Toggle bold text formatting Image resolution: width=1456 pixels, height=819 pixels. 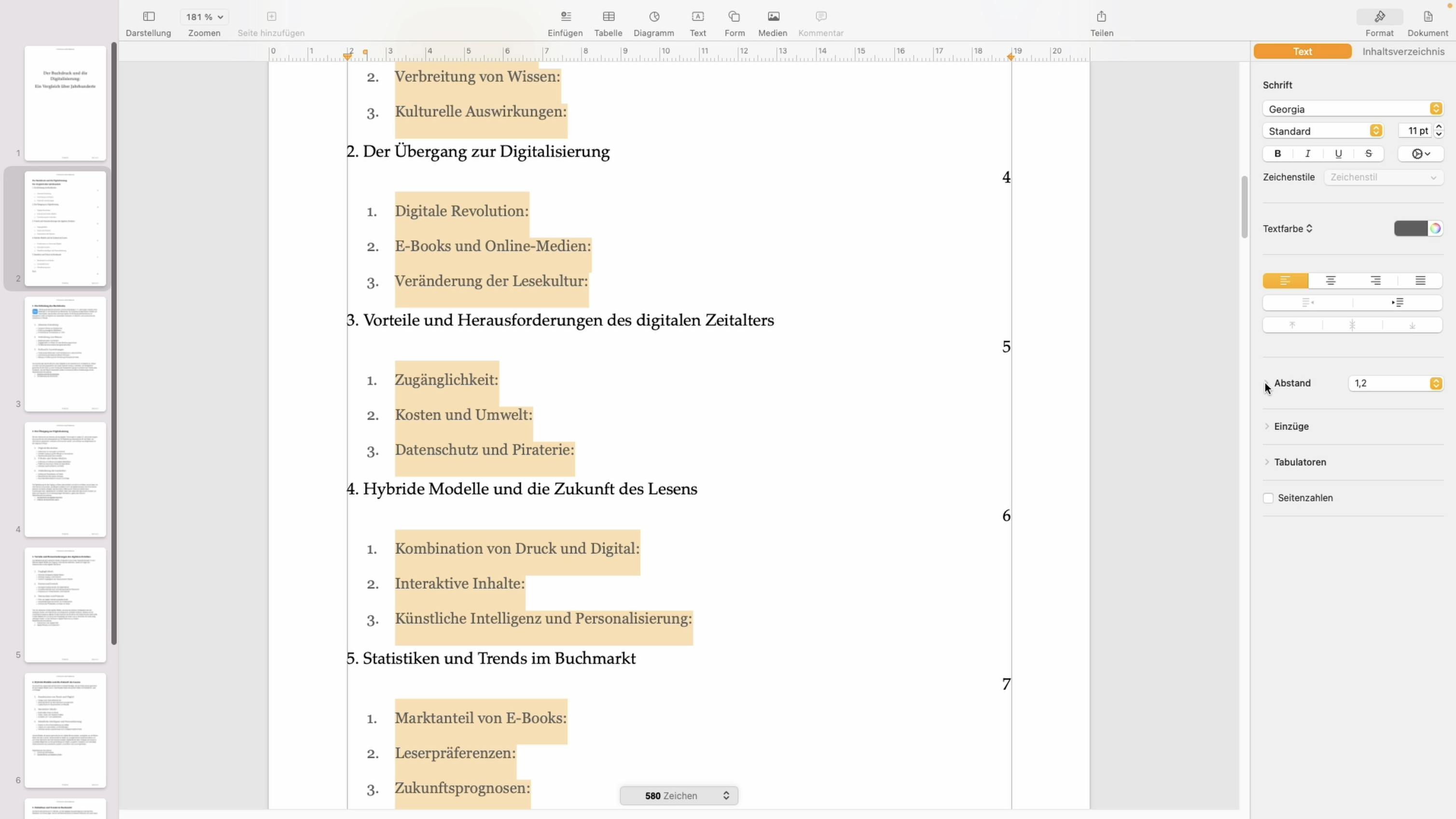click(x=1277, y=154)
